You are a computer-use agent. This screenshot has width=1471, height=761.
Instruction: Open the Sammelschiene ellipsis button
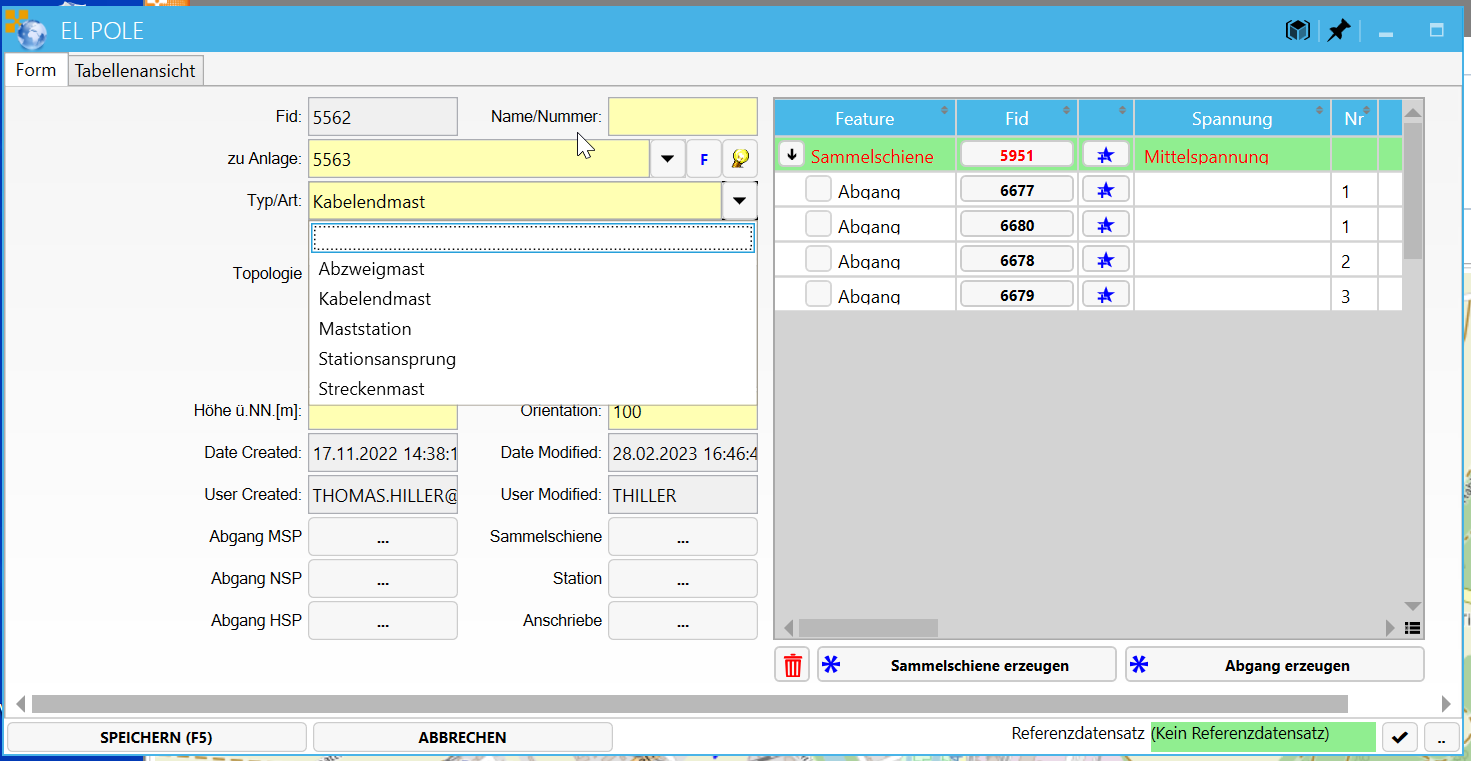[683, 537]
